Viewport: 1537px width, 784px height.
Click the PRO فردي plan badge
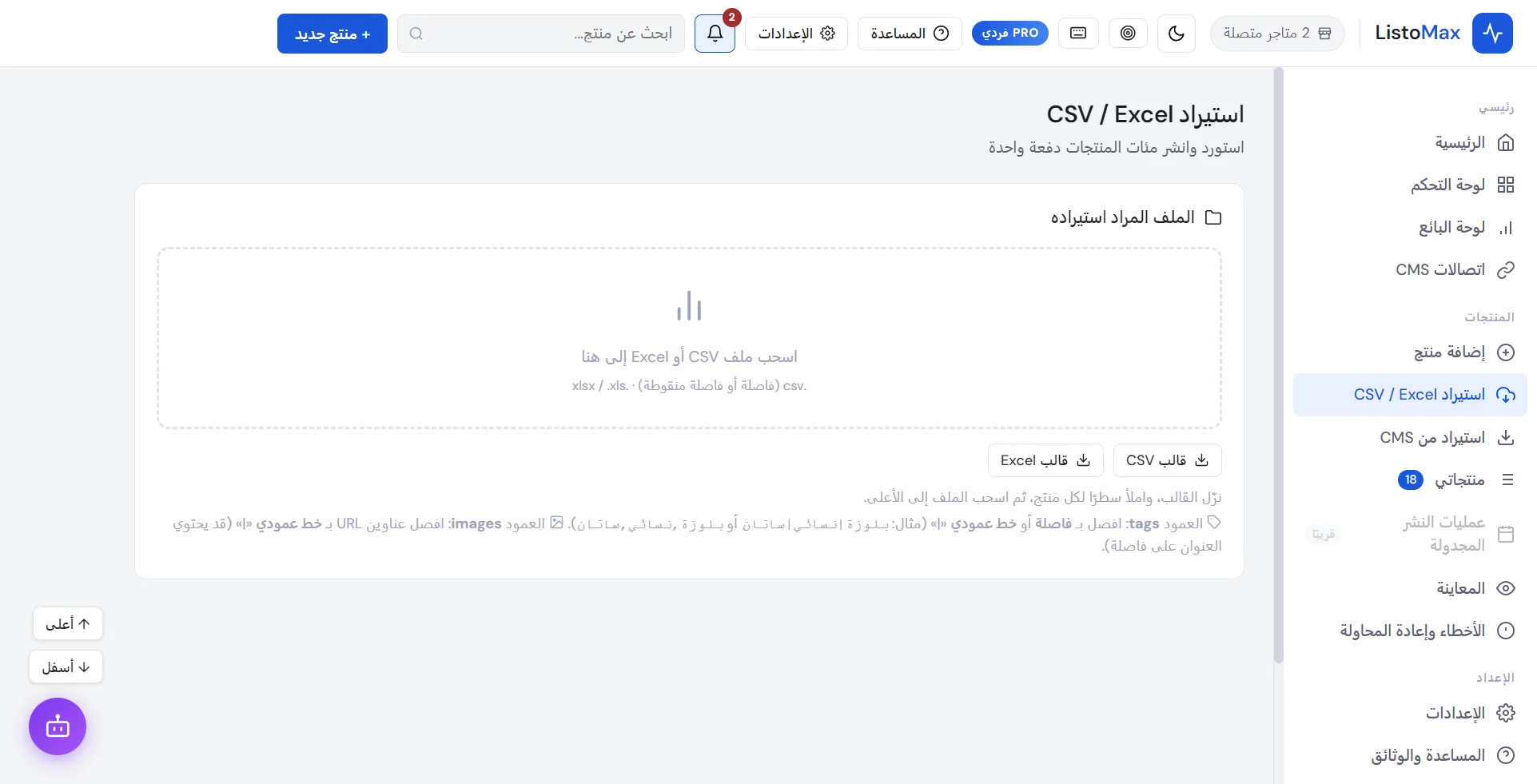1009,34
